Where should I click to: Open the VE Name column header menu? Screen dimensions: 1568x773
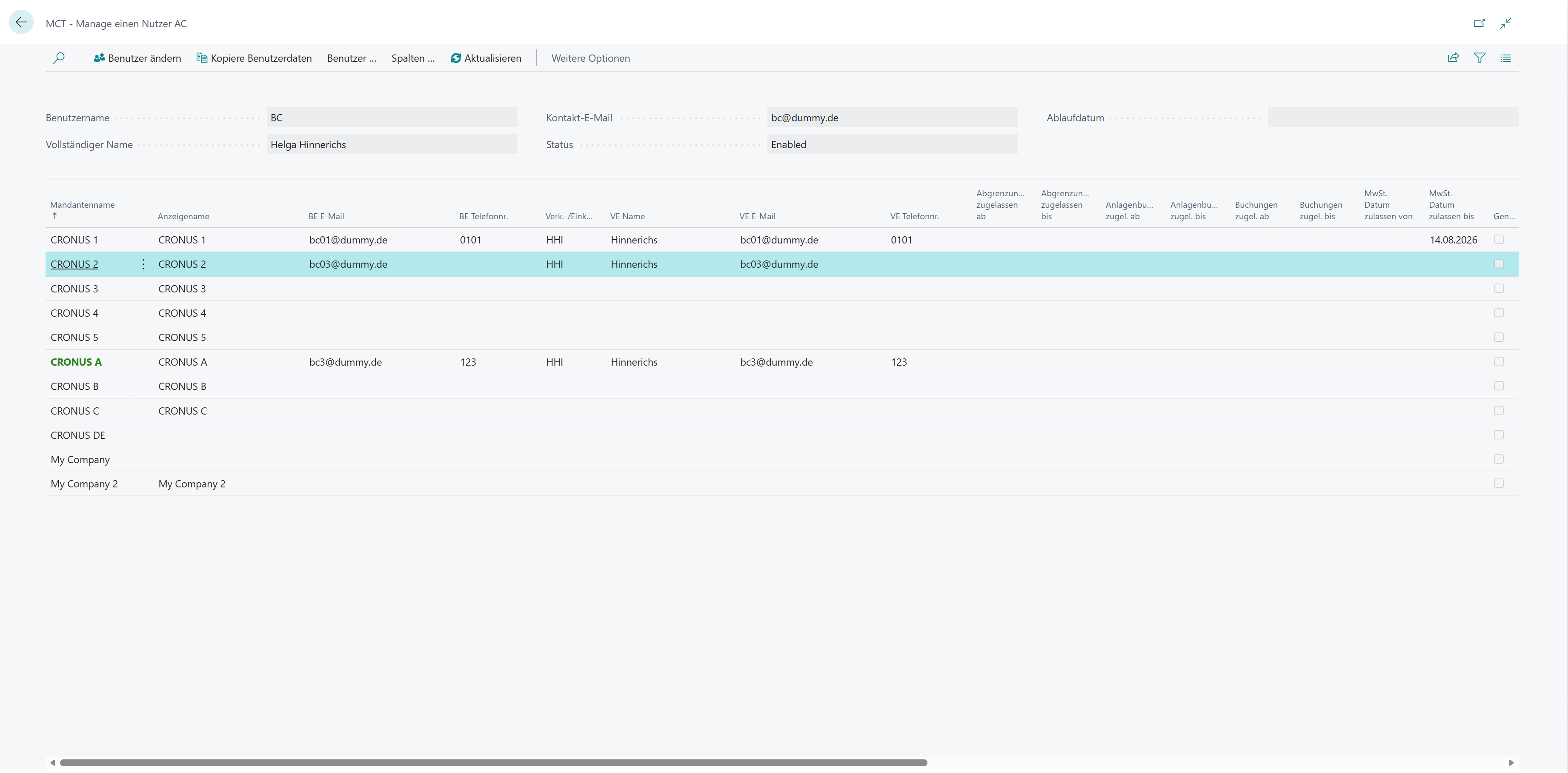click(627, 216)
